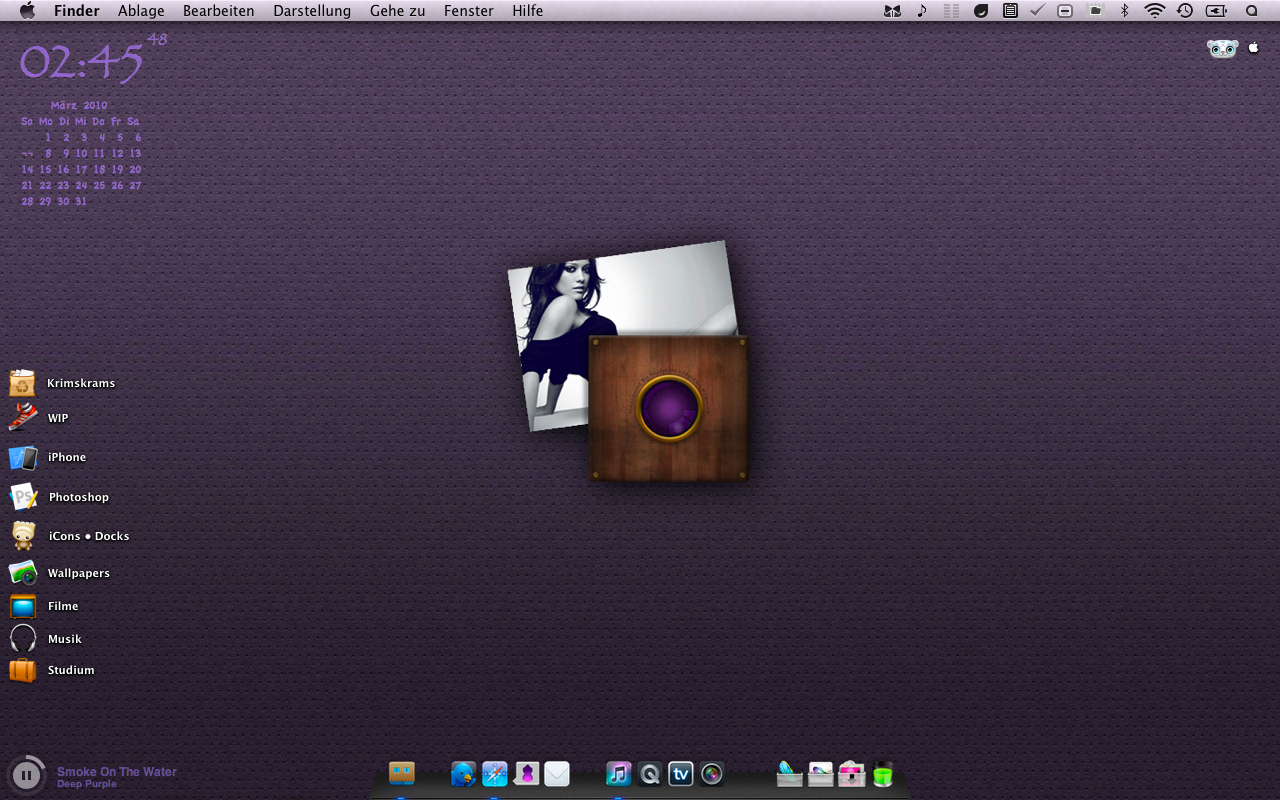Viewport: 1280px width, 800px height.
Task: Open the Bluetooth status menu
Action: click(x=1124, y=11)
